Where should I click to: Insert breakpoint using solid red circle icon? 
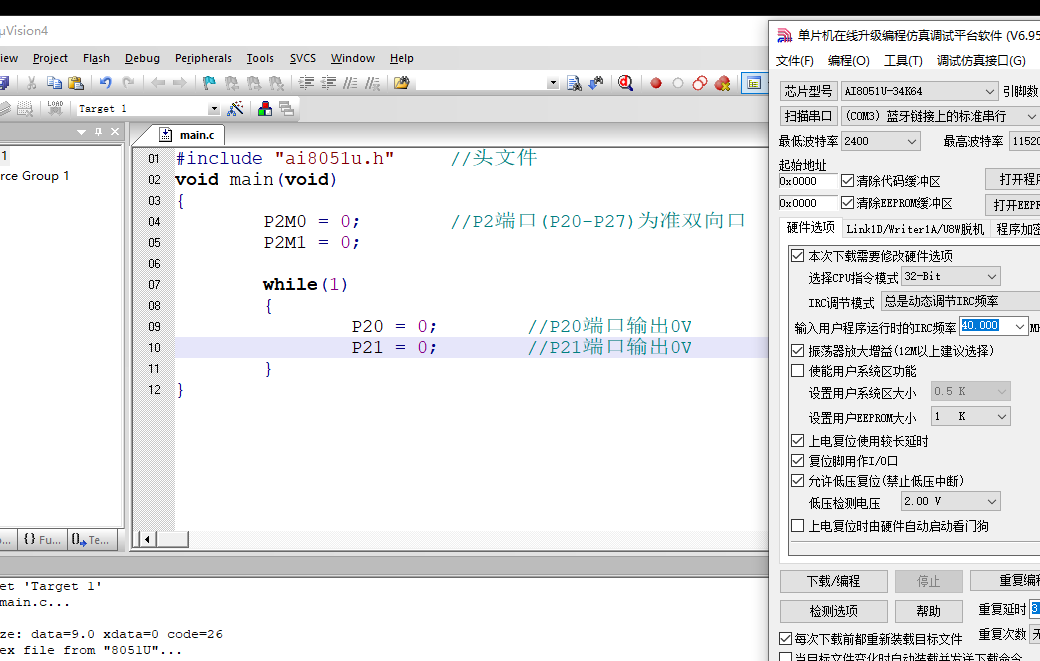[656, 83]
